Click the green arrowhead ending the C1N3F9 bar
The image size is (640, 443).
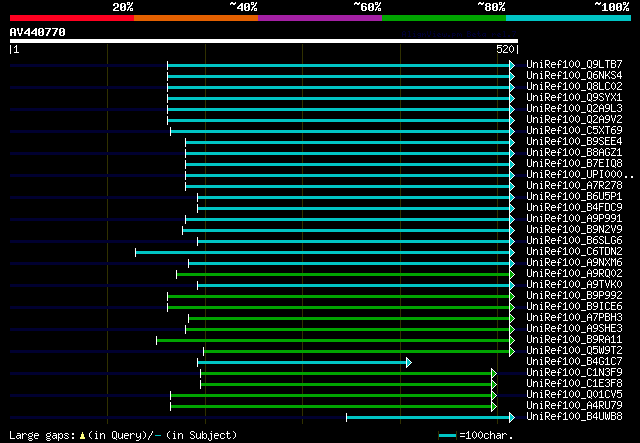(494, 374)
